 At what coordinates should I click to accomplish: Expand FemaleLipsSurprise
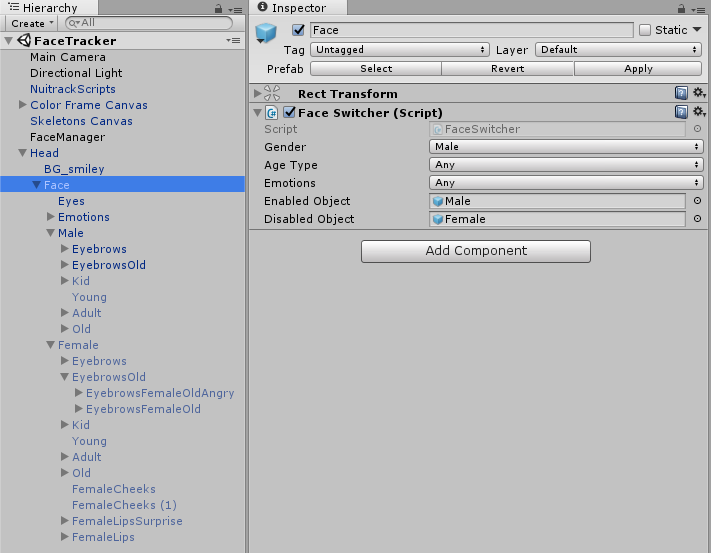coord(65,520)
